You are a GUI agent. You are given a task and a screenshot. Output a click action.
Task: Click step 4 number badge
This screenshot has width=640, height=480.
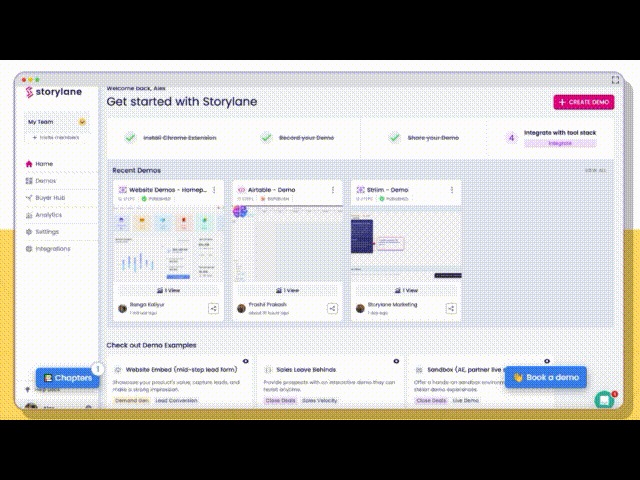(x=511, y=138)
